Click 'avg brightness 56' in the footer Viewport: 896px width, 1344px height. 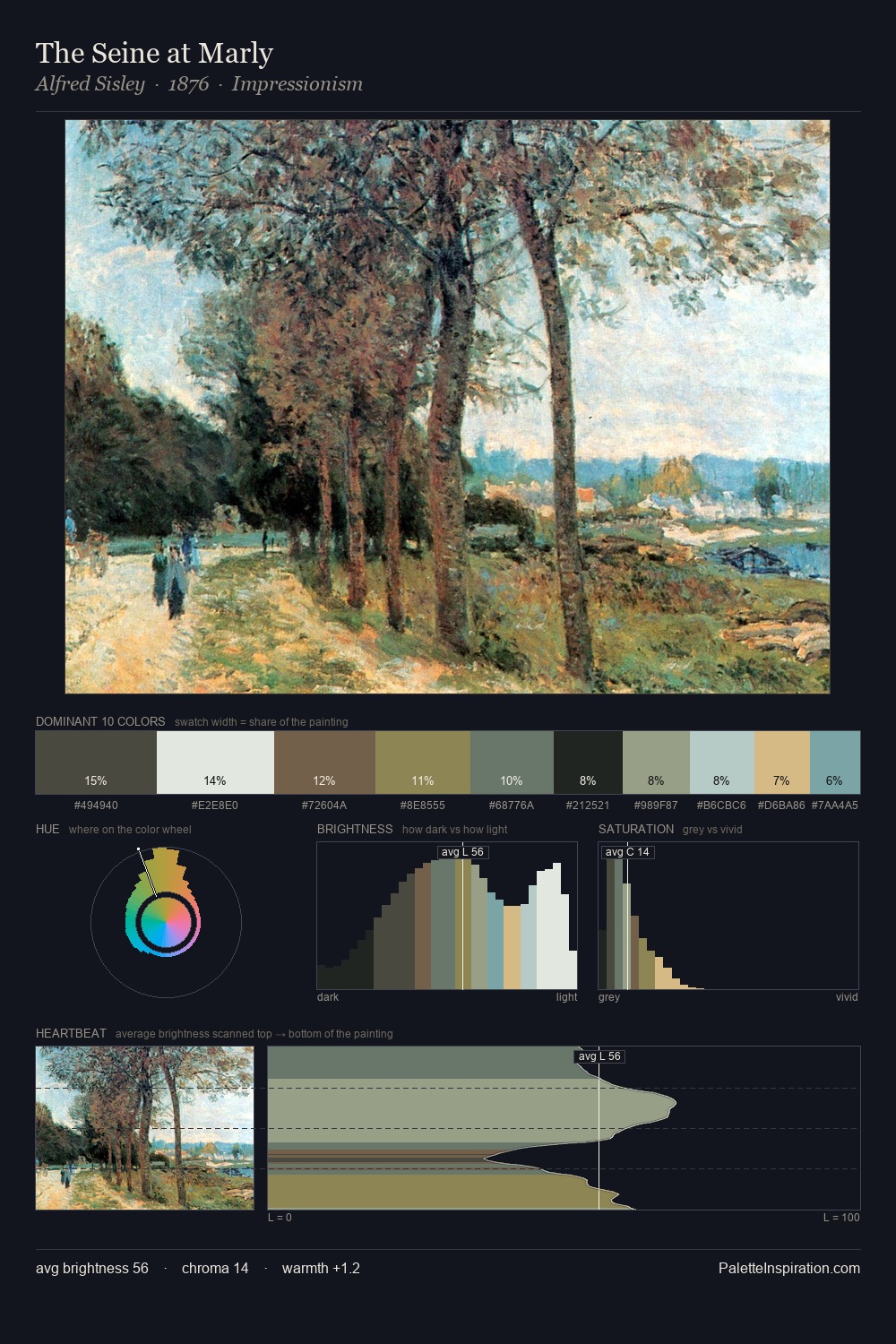coord(92,1268)
